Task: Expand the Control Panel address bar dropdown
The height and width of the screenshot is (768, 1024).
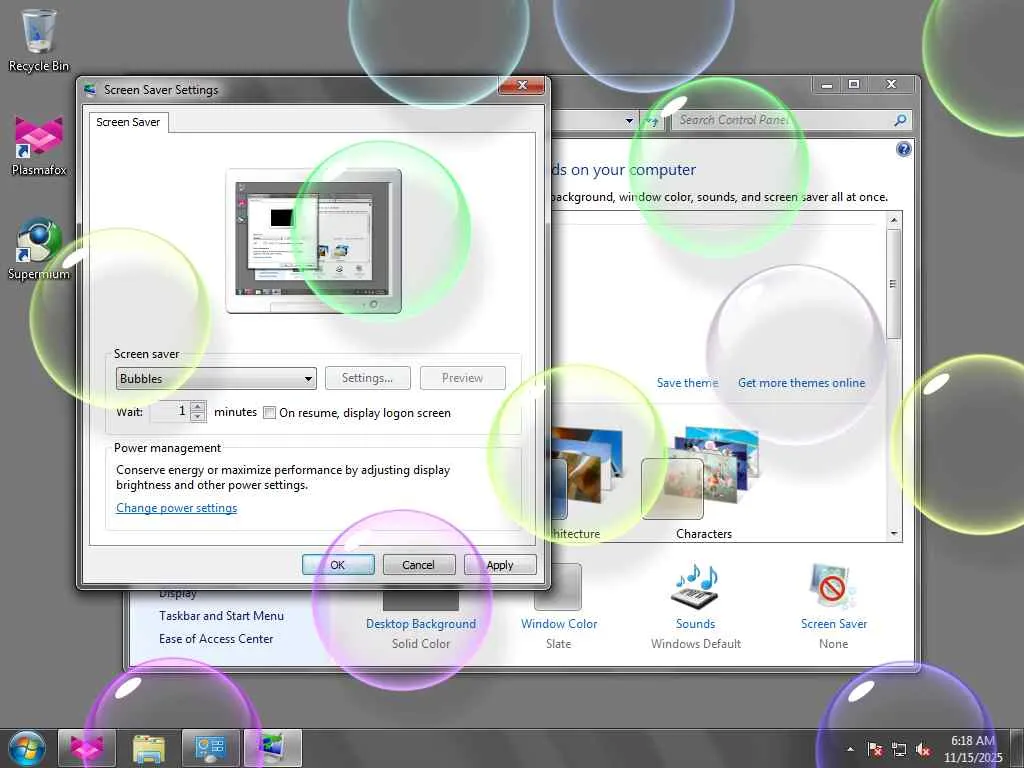Action: (629, 120)
